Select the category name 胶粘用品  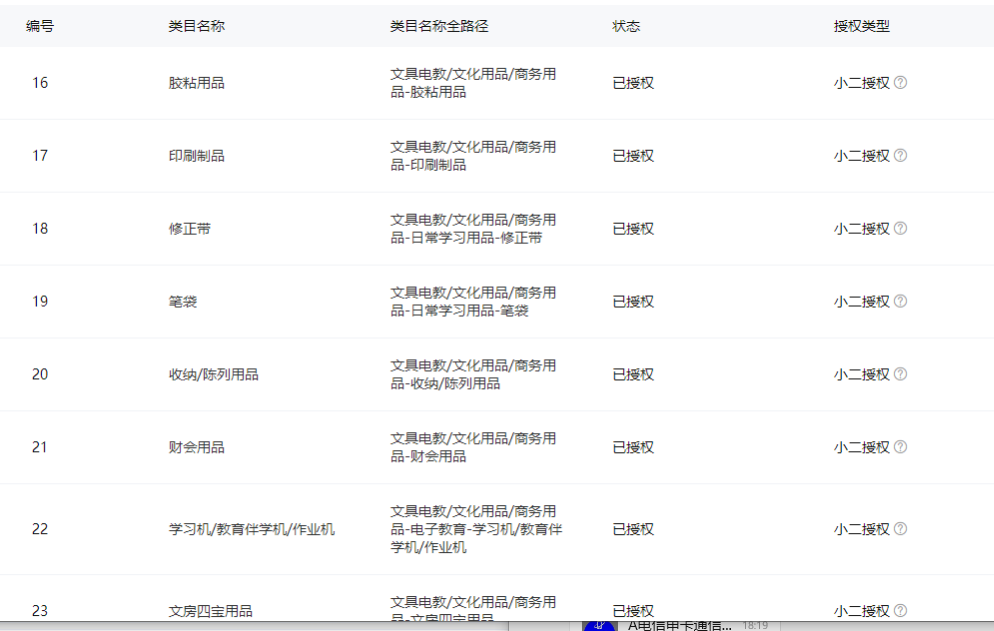[197, 82]
